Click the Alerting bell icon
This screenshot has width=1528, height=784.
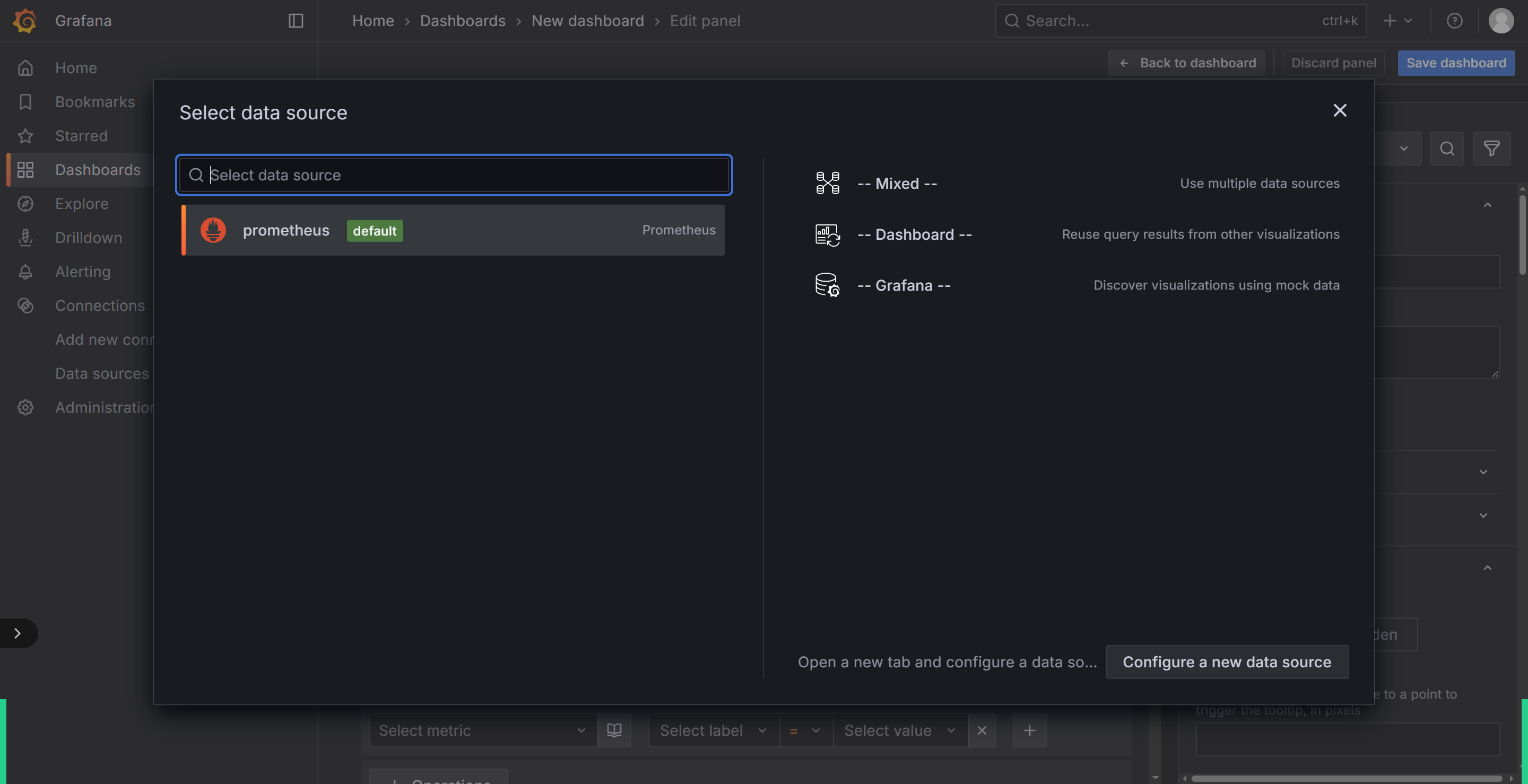coord(25,272)
